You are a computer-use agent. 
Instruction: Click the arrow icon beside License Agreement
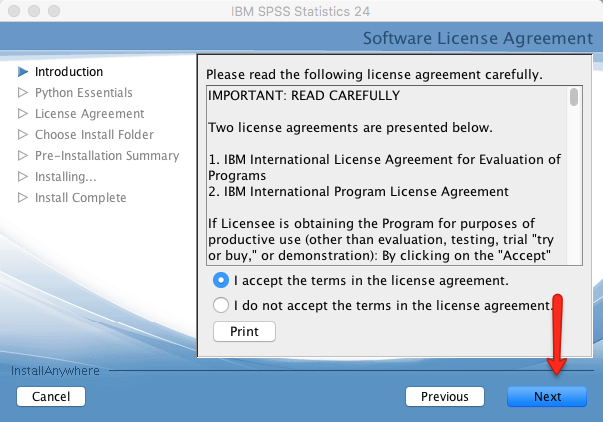(x=23, y=114)
